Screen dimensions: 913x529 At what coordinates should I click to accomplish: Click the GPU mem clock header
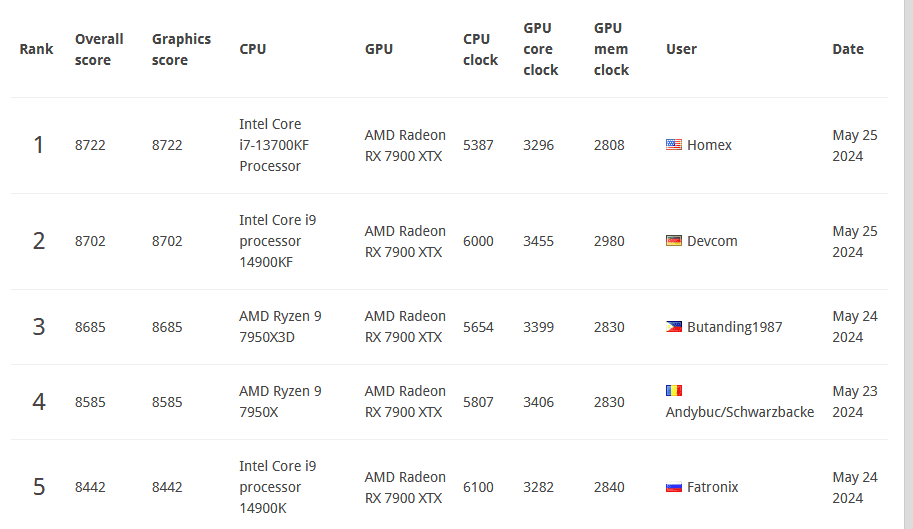pyautogui.click(x=611, y=49)
